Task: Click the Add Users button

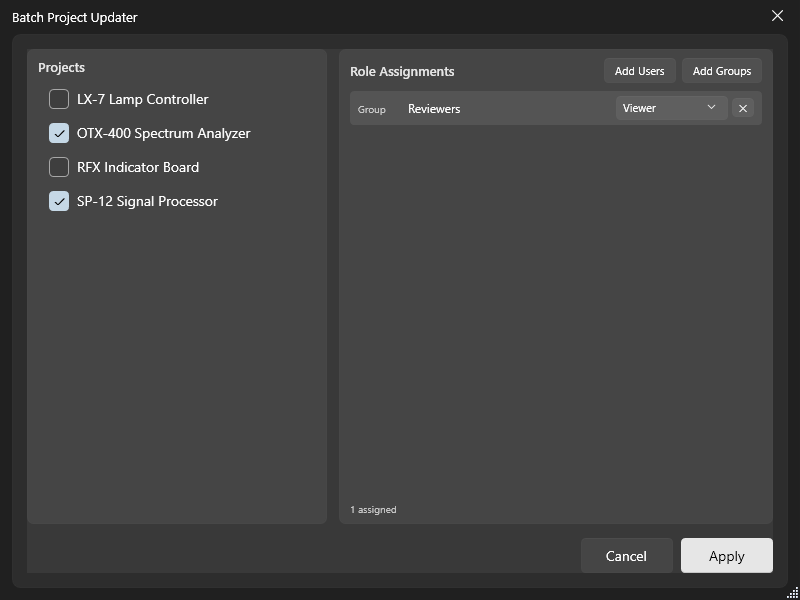Action: click(639, 71)
